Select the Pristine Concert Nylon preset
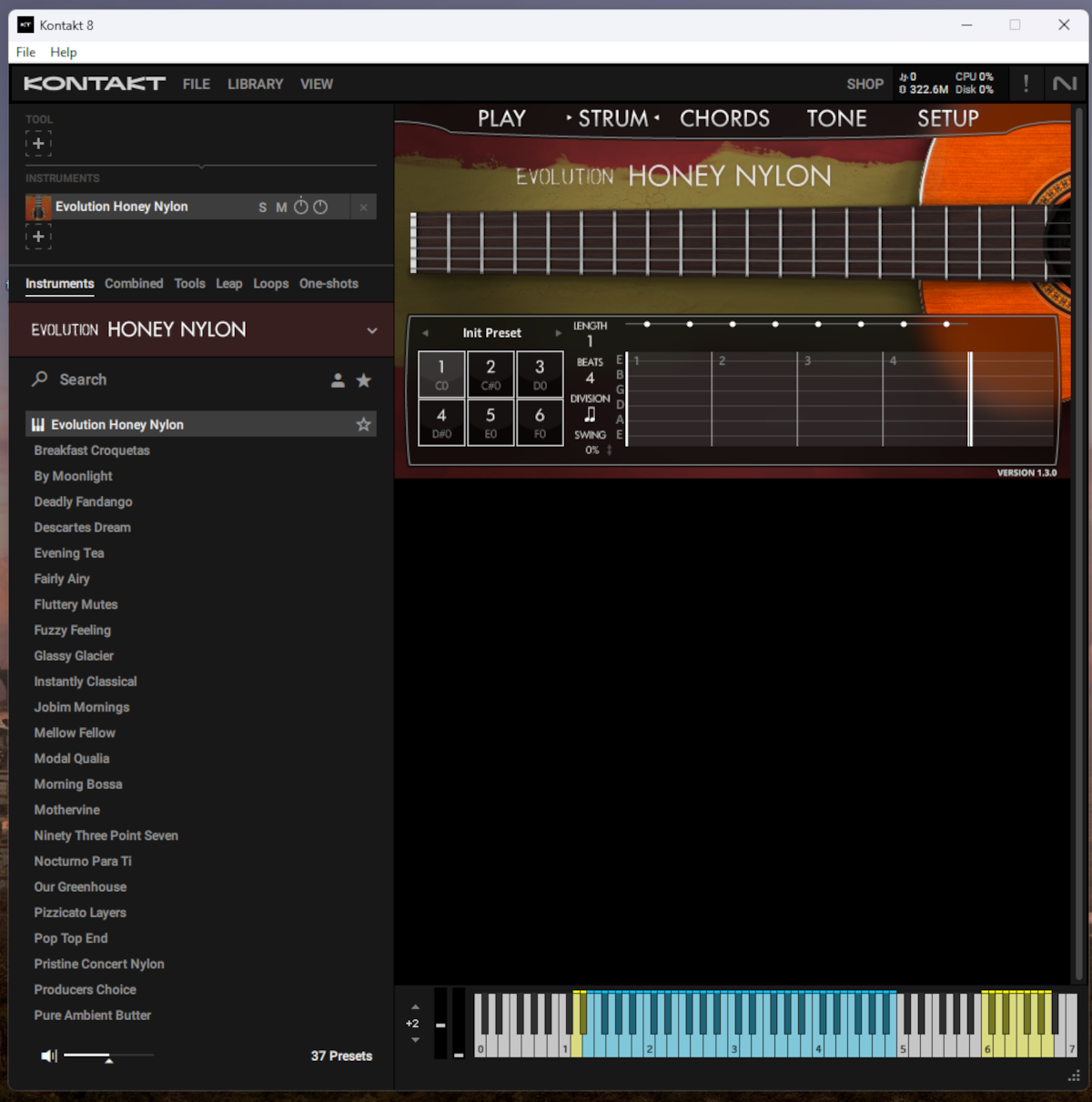 (x=99, y=964)
